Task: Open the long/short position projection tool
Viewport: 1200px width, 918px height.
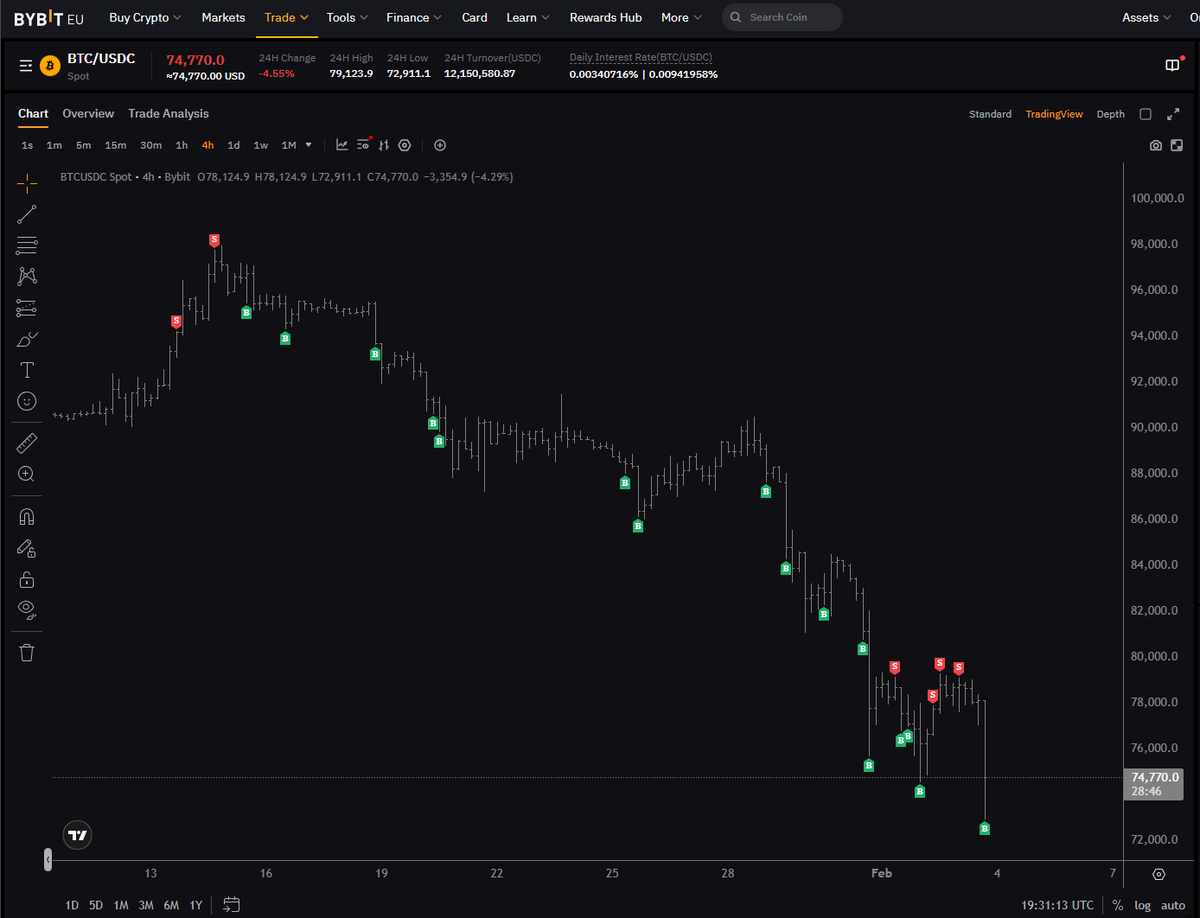Action: [x=27, y=307]
